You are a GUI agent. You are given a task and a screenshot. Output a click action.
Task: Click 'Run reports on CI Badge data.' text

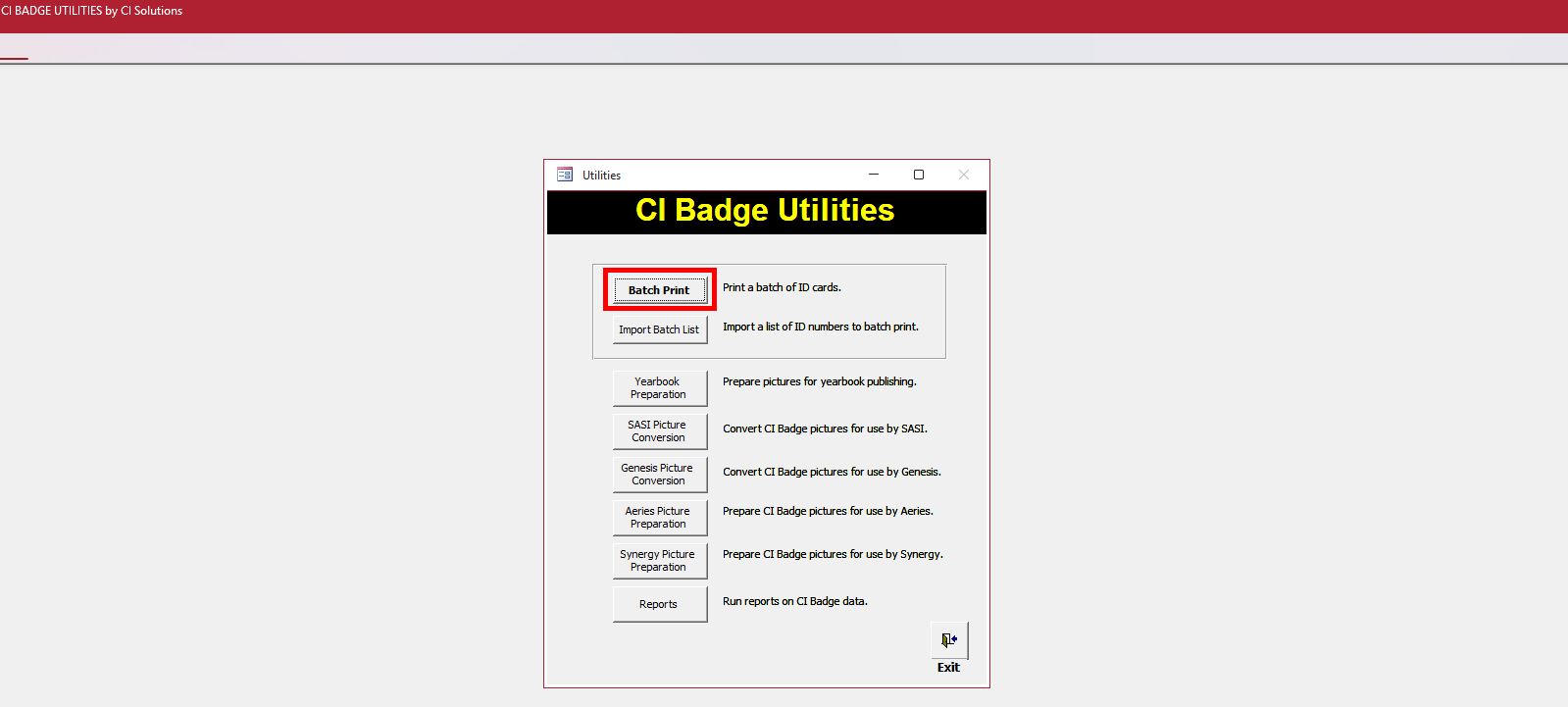click(x=795, y=601)
